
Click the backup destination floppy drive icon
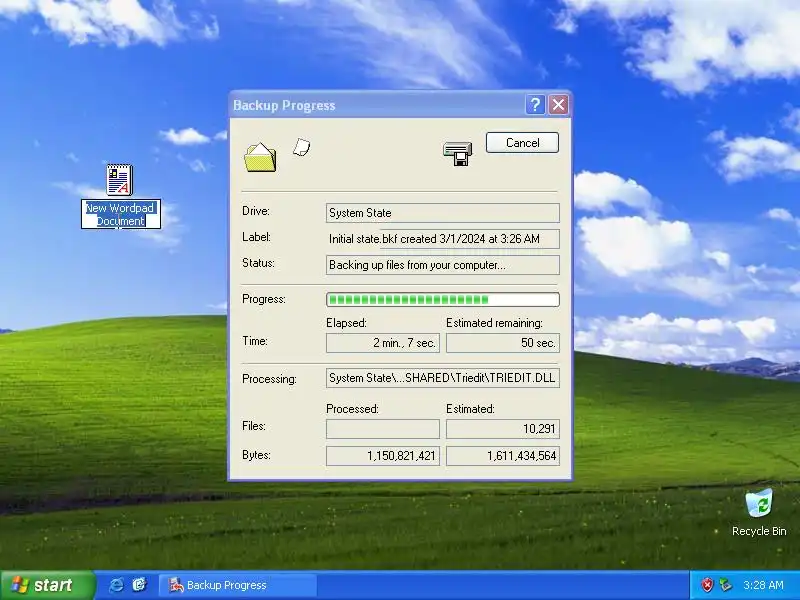tap(457, 153)
